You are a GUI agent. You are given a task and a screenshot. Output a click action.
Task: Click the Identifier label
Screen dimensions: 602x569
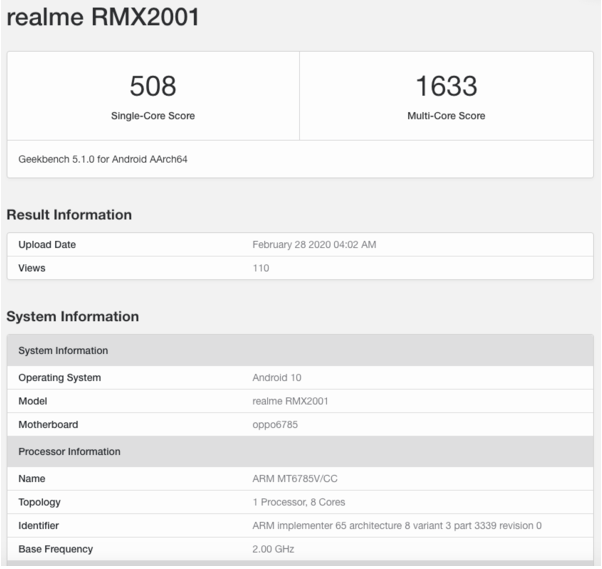click(x=38, y=526)
